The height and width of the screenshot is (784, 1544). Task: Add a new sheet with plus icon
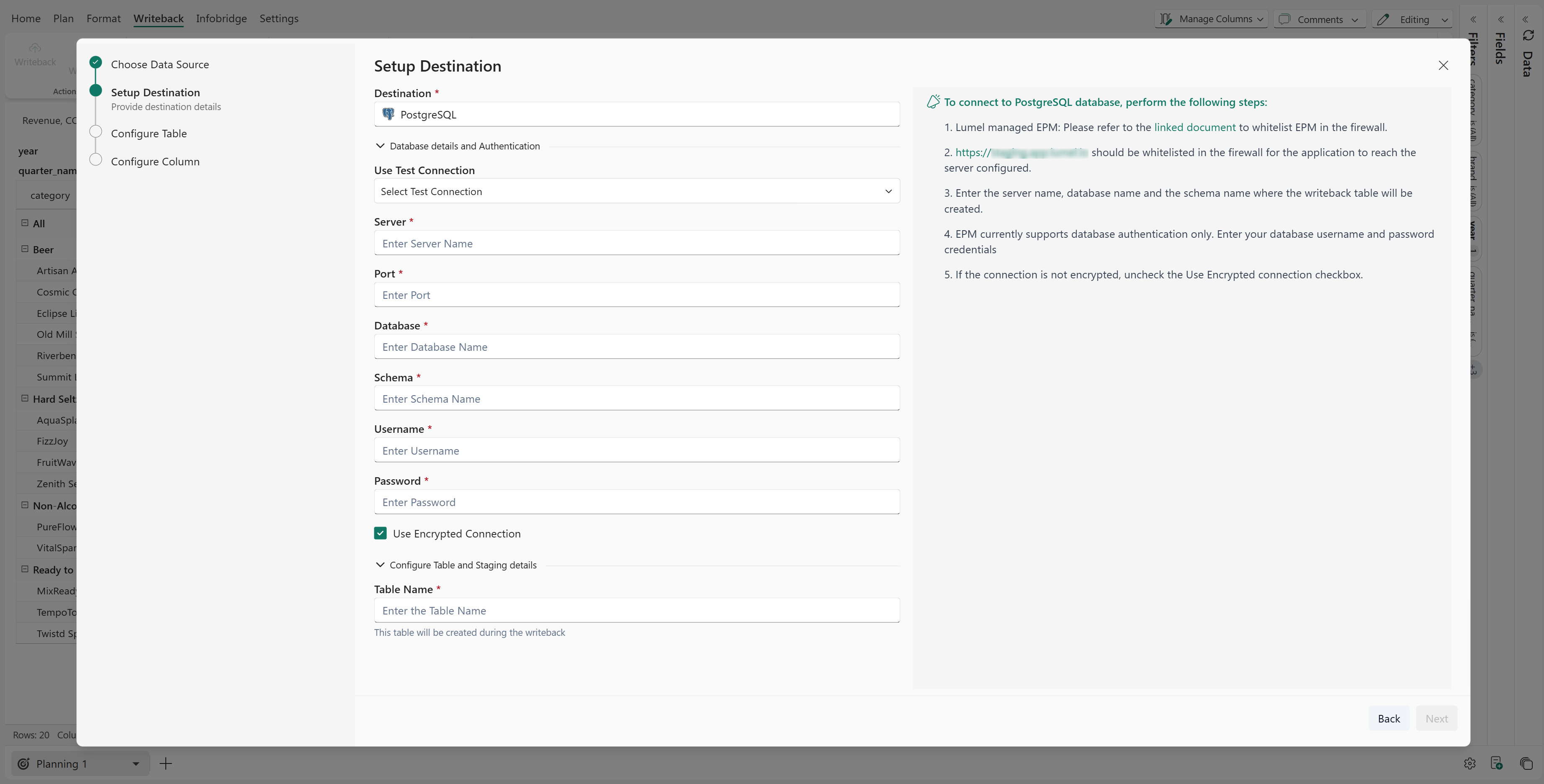click(x=166, y=763)
